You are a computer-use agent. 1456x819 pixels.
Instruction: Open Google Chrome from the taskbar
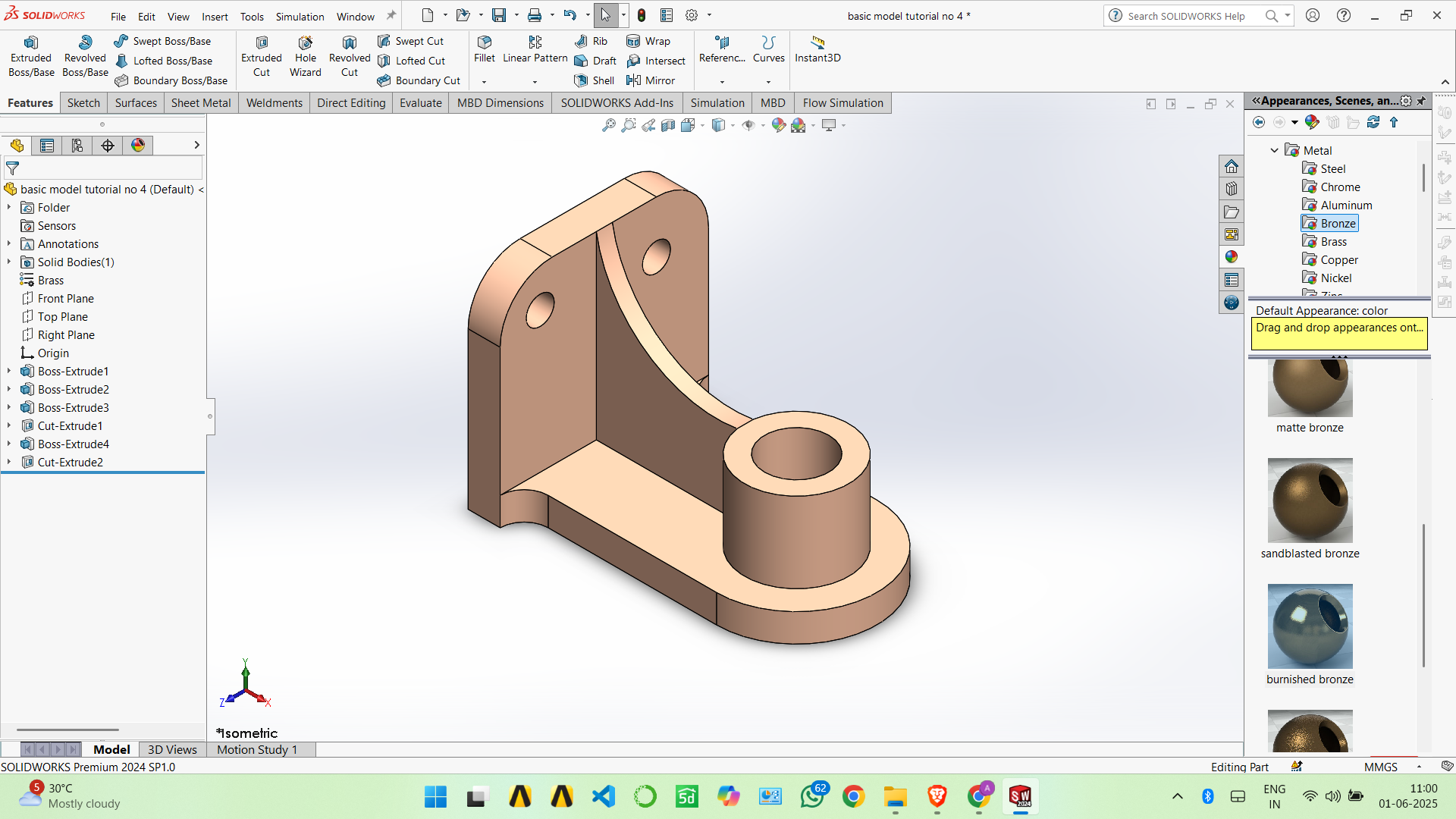[x=853, y=796]
